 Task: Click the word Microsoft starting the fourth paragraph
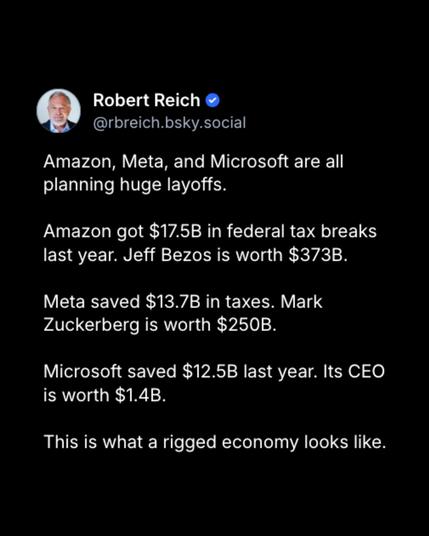pos(82,372)
